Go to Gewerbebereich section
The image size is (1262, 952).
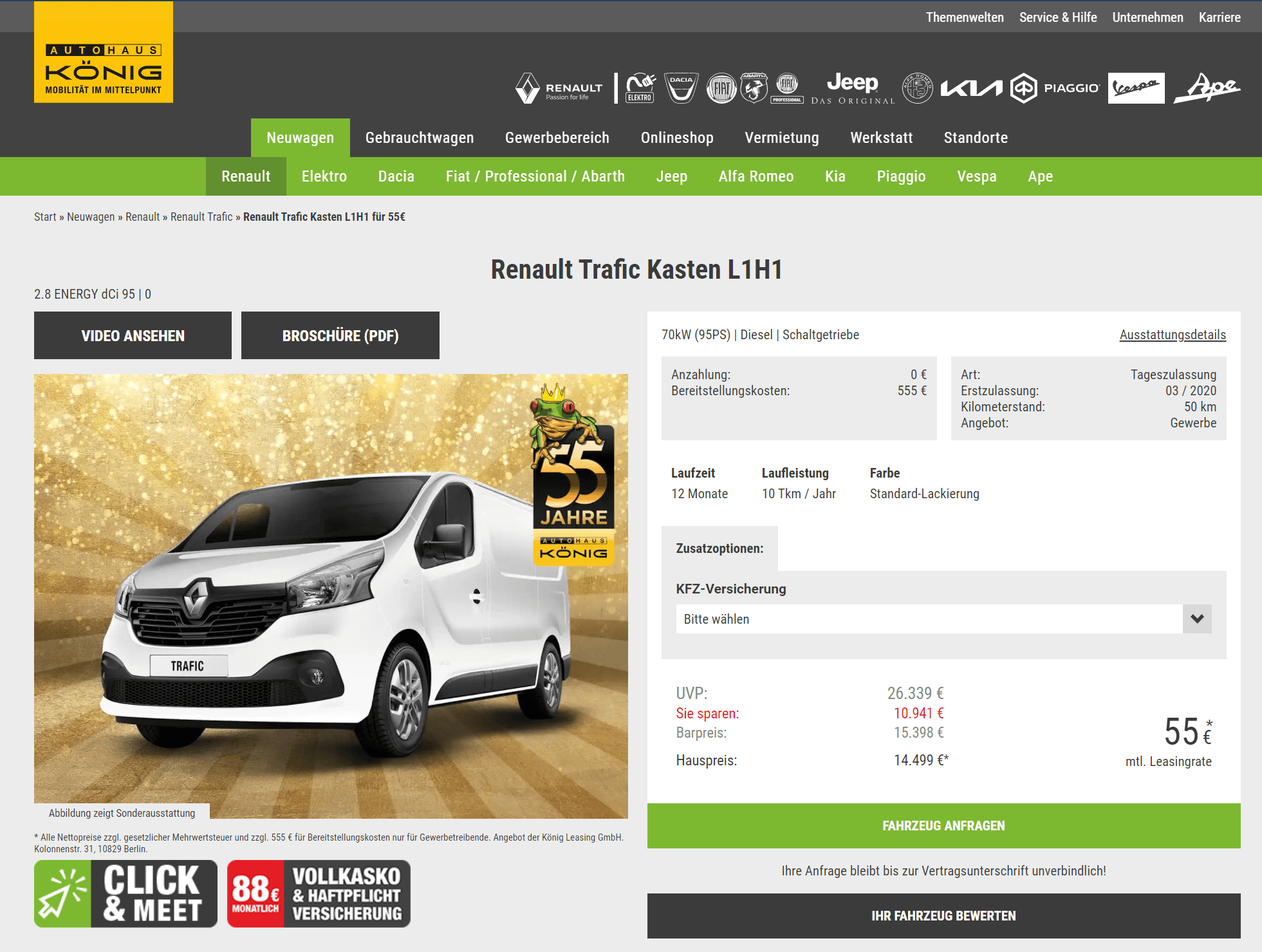tap(557, 138)
